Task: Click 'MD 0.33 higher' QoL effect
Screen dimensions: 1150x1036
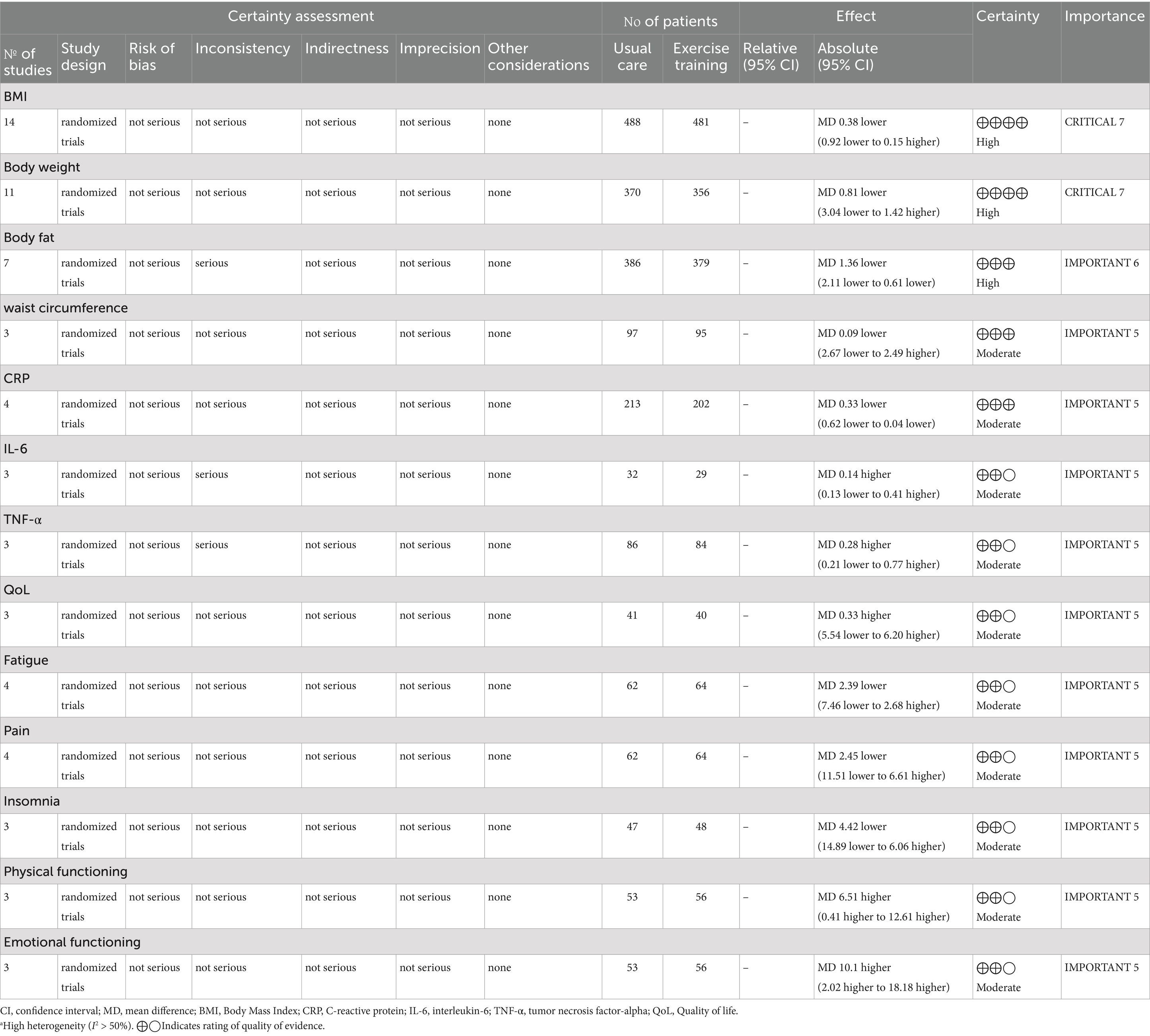Action: (854, 615)
